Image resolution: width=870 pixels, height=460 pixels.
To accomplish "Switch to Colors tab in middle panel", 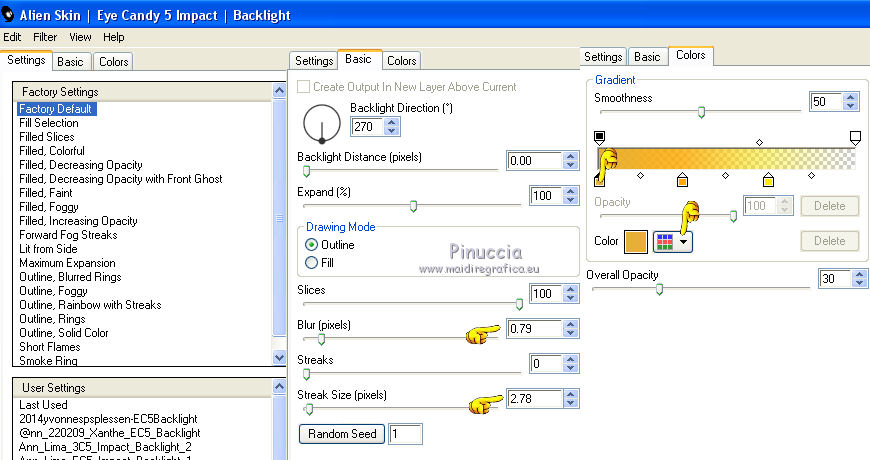I will 402,60.
